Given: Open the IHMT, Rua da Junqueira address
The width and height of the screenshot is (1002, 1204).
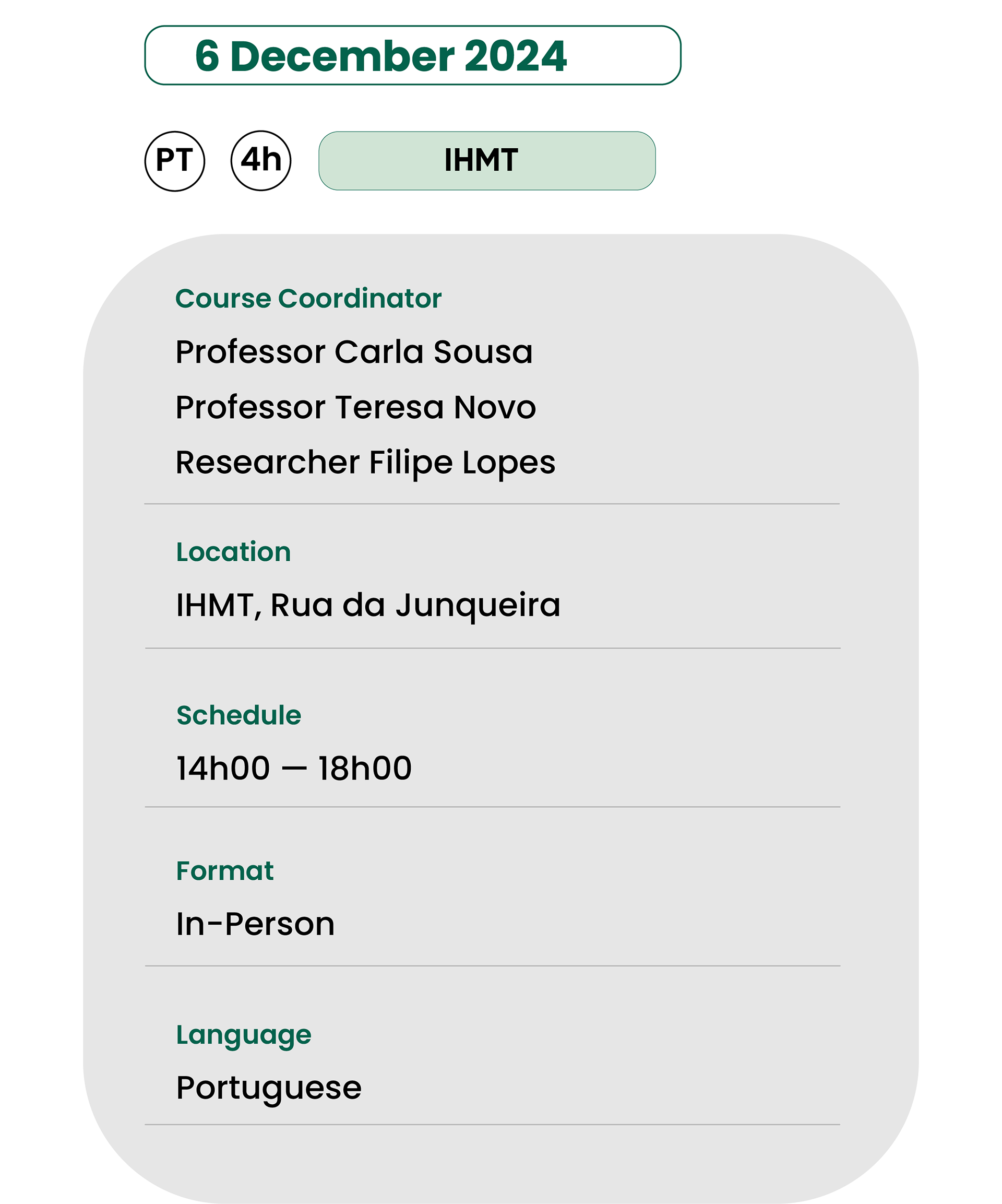Looking at the screenshot, I should (x=368, y=606).
